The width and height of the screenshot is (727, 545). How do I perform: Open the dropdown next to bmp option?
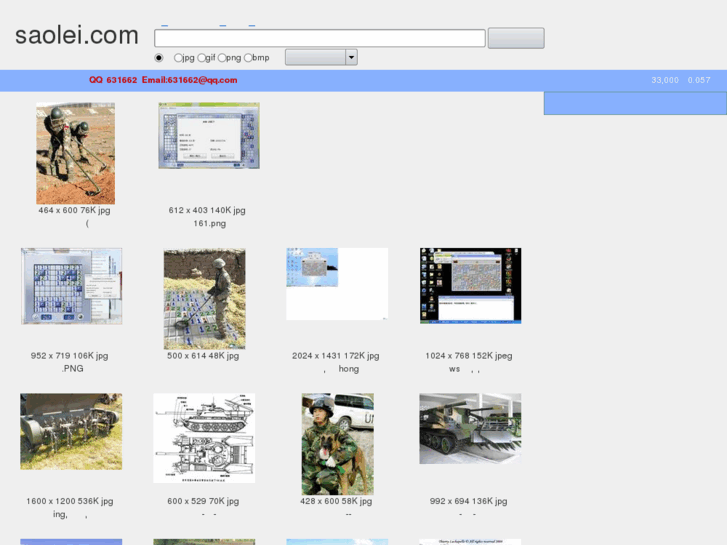[321, 58]
